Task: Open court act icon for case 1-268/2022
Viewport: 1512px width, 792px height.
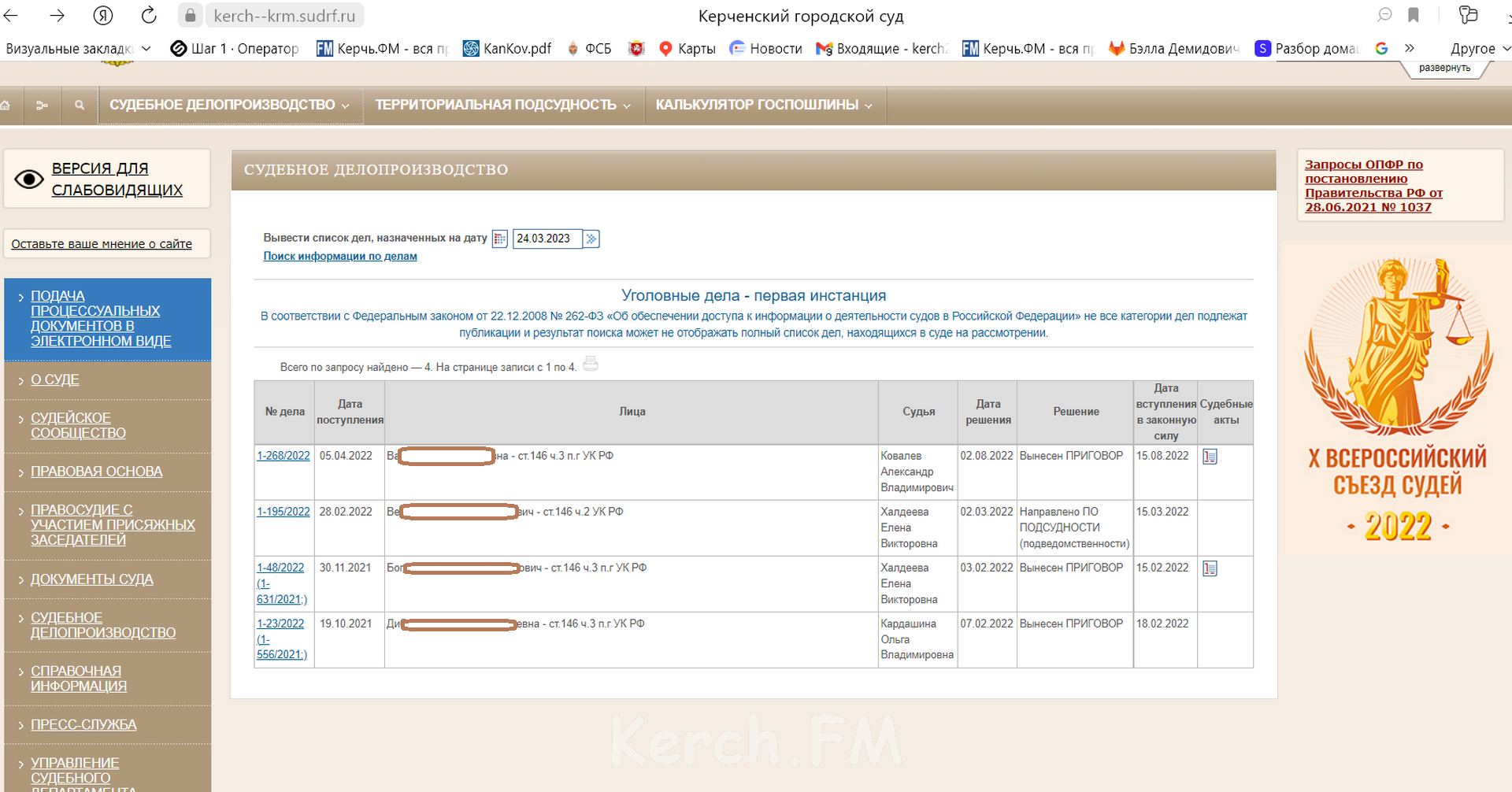Action: pyautogui.click(x=1210, y=457)
